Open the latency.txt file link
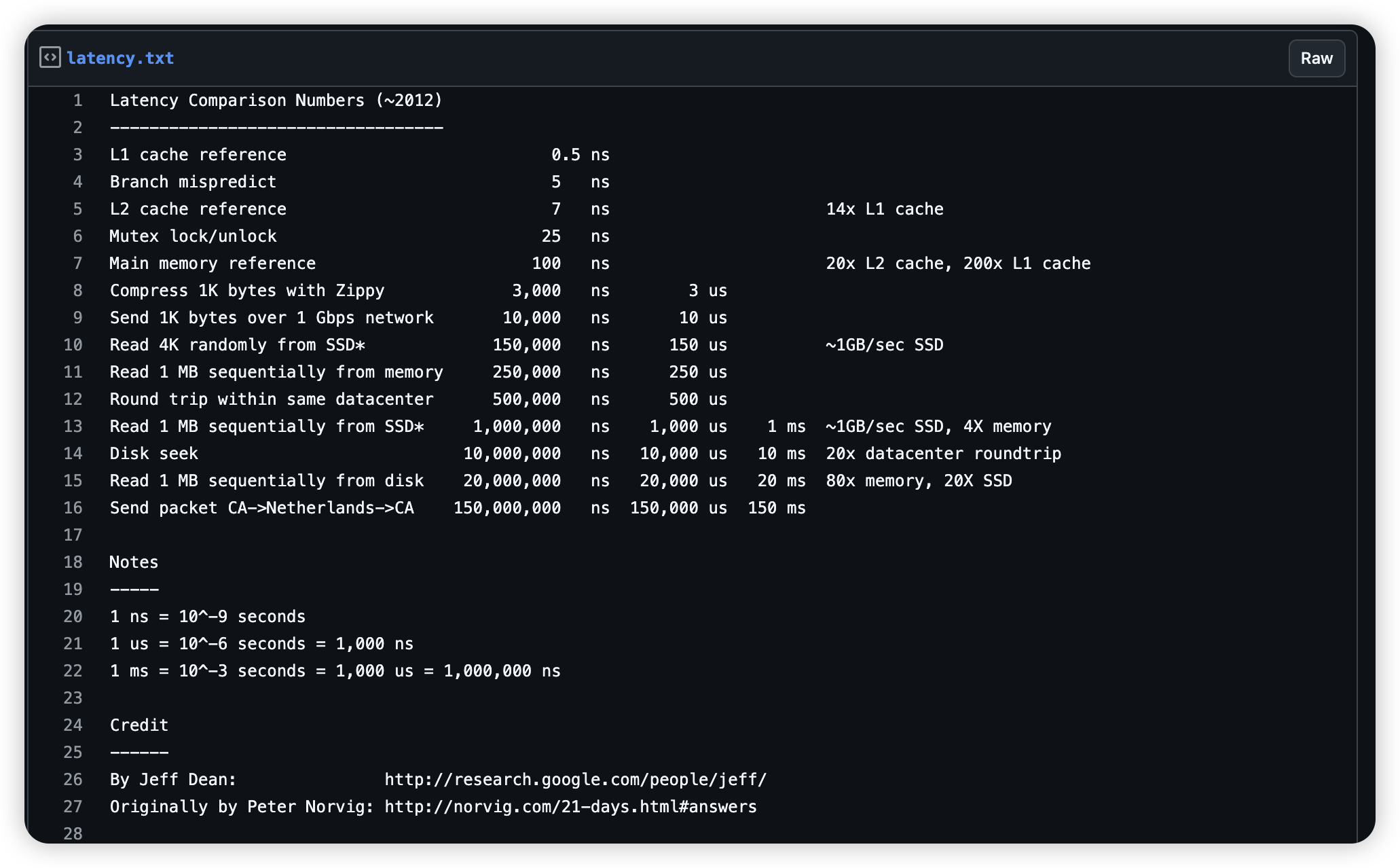The width and height of the screenshot is (1400, 868). point(120,58)
